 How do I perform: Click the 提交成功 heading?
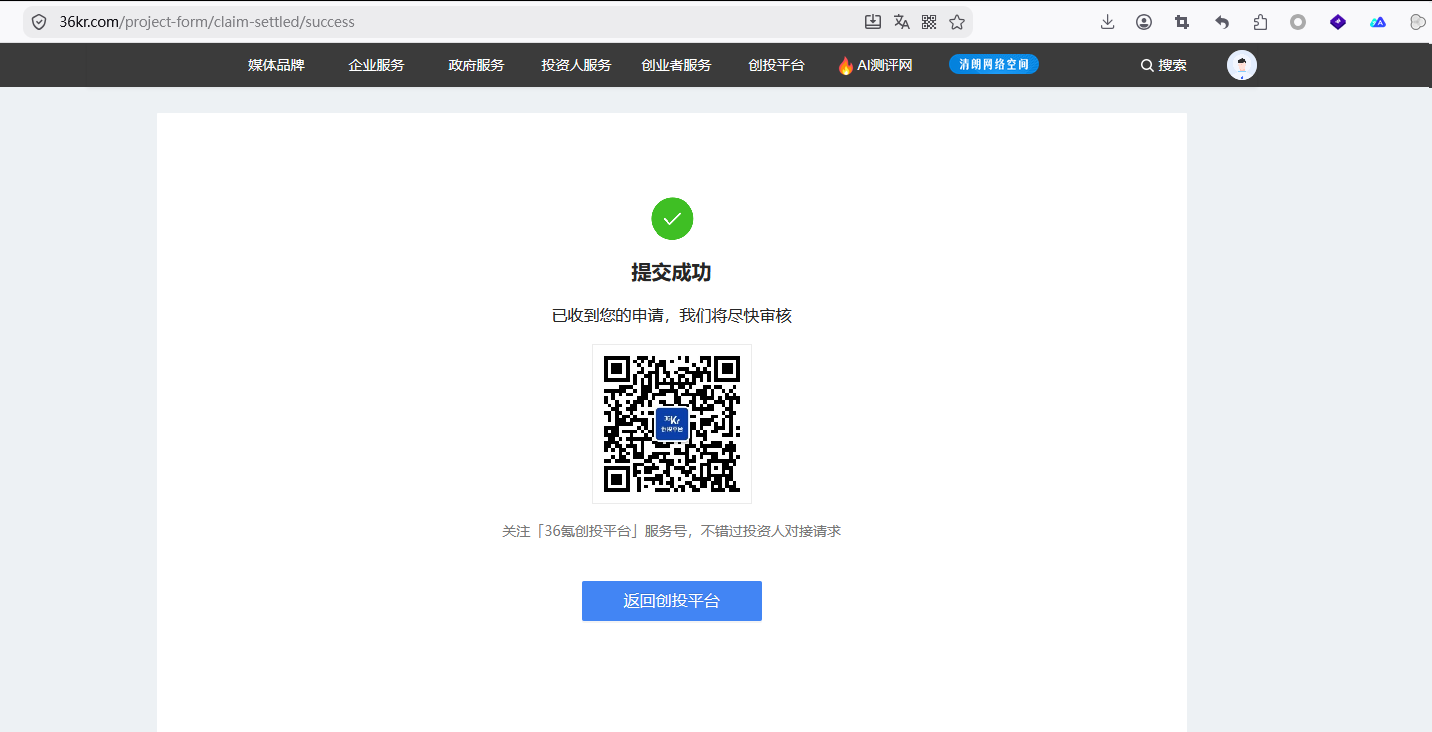pos(672,273)
